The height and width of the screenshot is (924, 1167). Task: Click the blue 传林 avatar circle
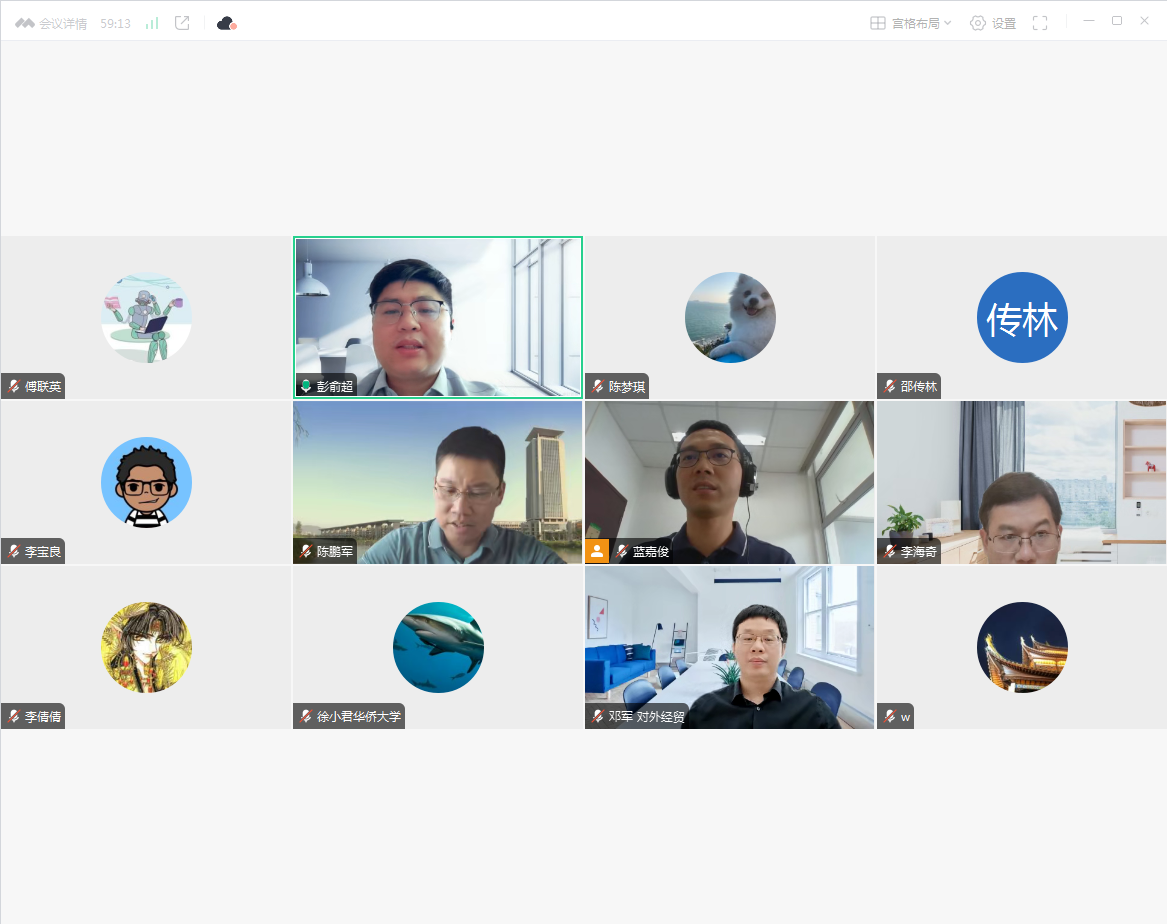(x=1022, y=318)
